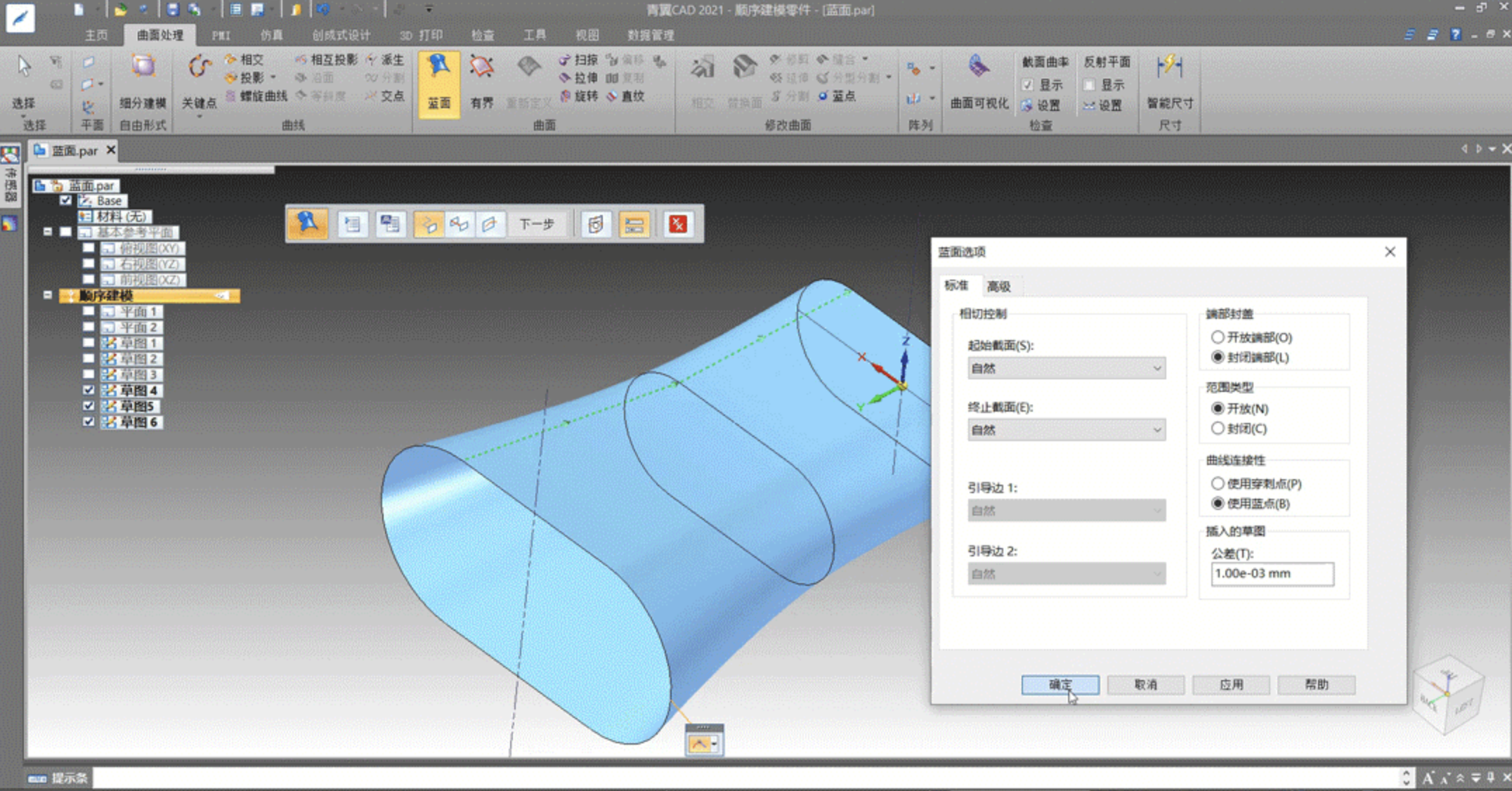Click 下一步 button on command bar

537,224
